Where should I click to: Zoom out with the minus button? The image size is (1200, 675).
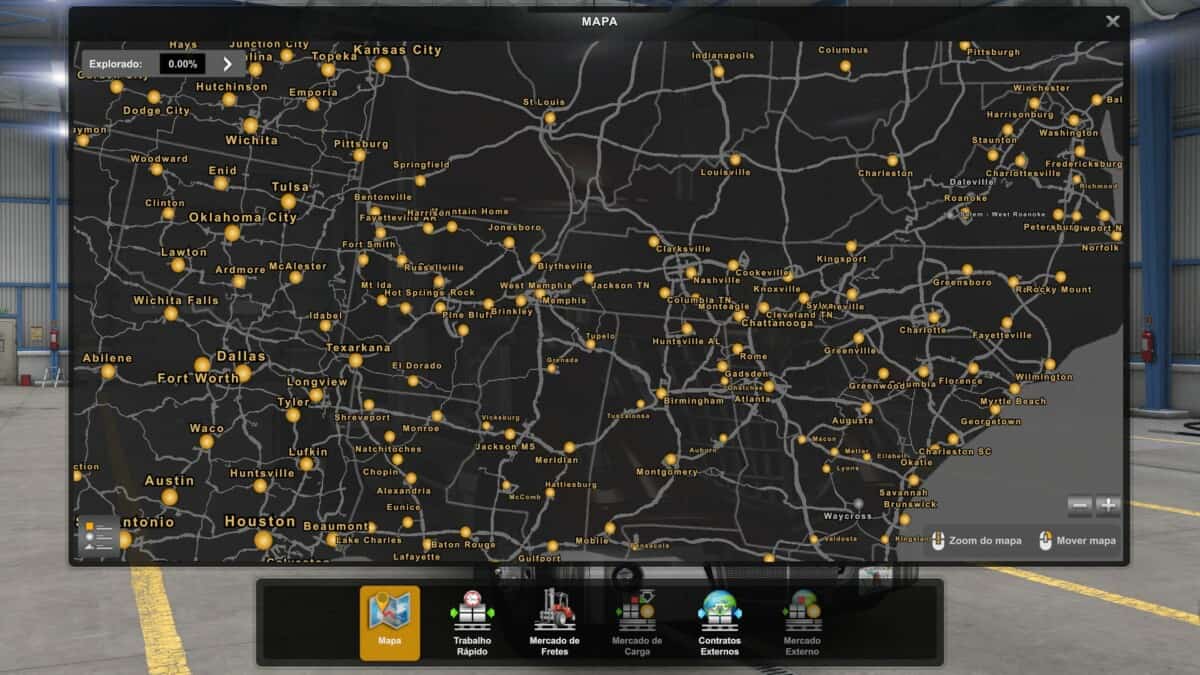[1080, 506]
